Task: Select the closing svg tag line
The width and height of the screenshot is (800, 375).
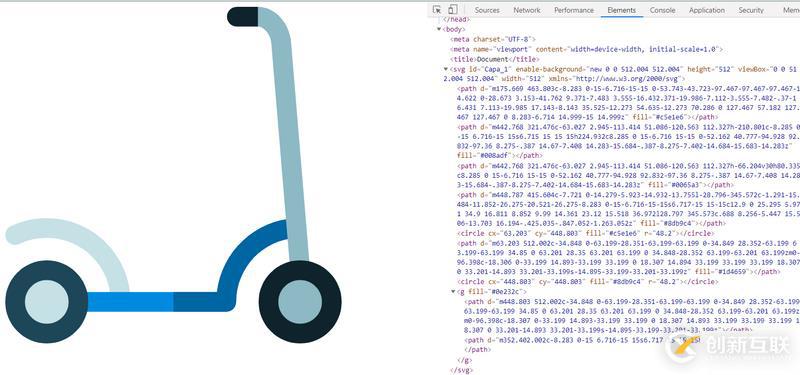Action: pos(461,370)
